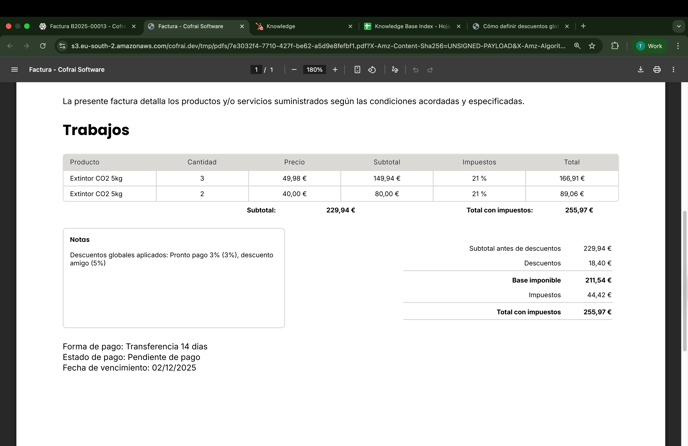688x446 pixels.
Task: Click the Notas box title
Action: 79,239
